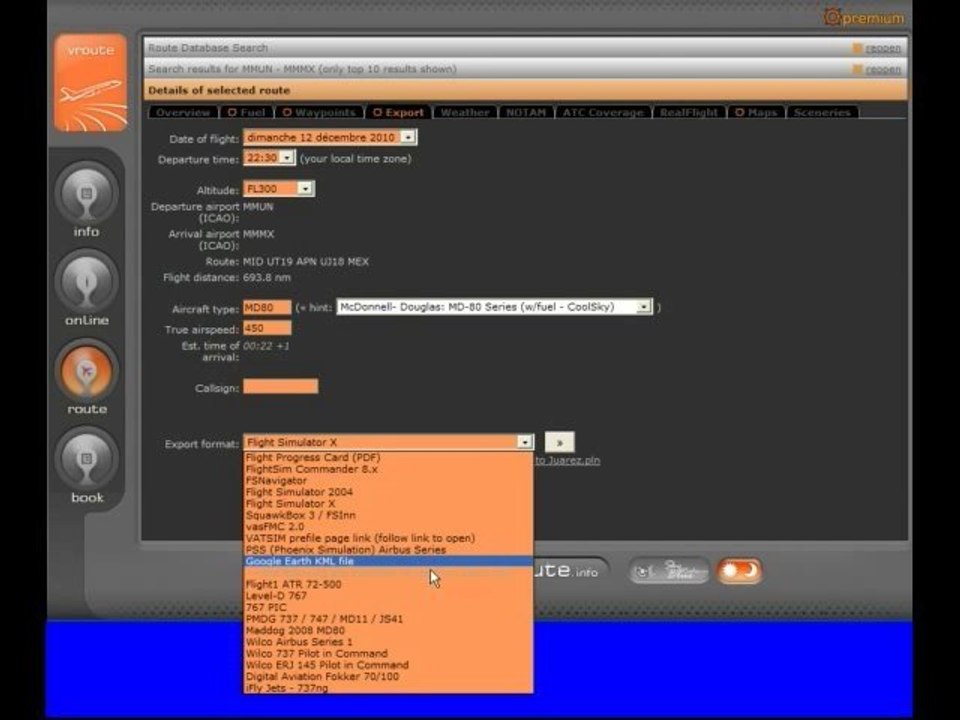Viewport: 960px width, 720px height.
Task: Choose Digital Aviation Fokker 70/100 option
Action: coord(388,677)
